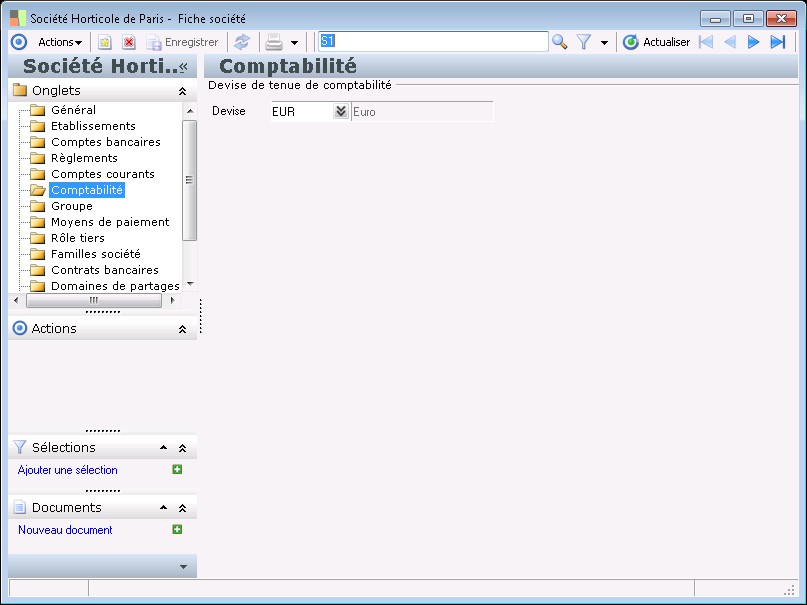The height and width of the screenshot is (605, 807).
Task: Click the Sélections funnel icon
Action: coord(20,447)
